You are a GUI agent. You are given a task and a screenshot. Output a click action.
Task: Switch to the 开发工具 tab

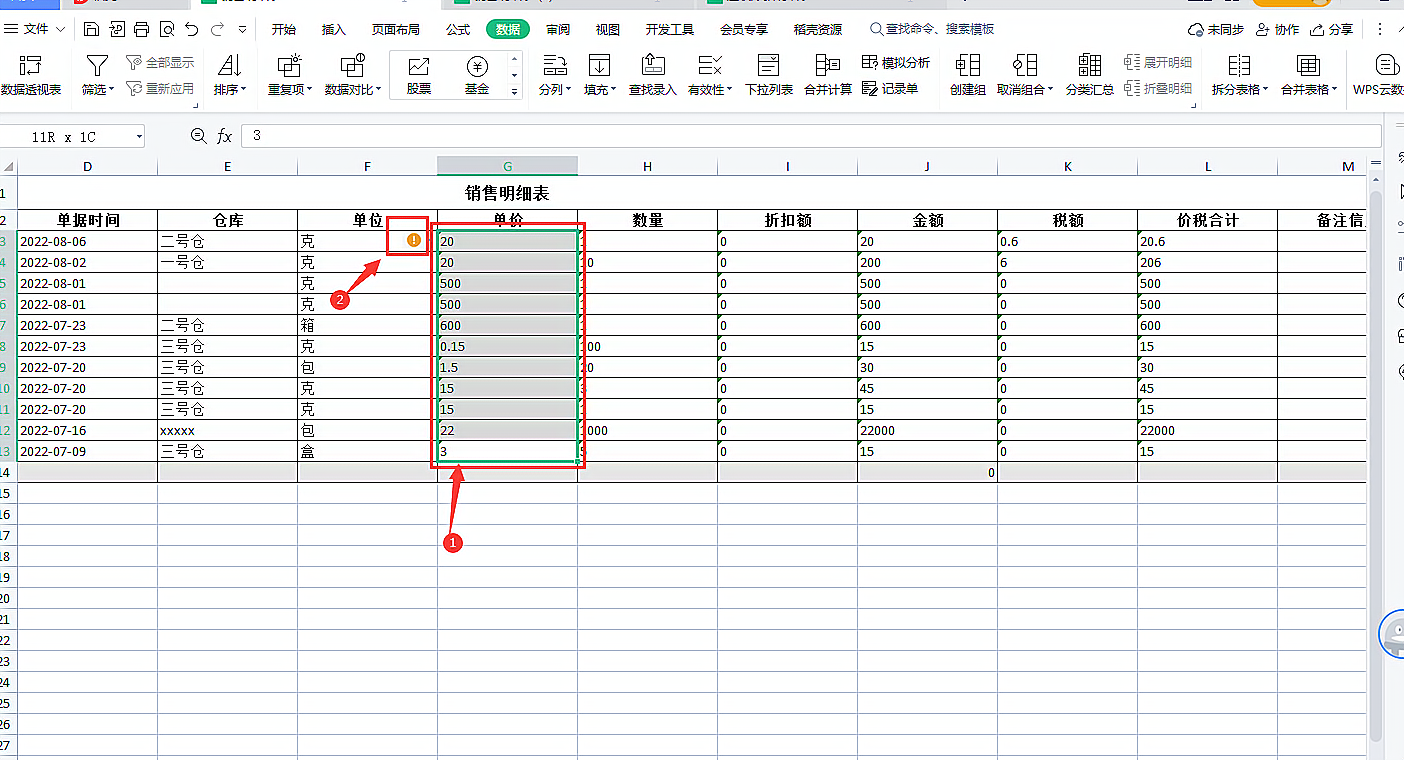tap(670, 30)
